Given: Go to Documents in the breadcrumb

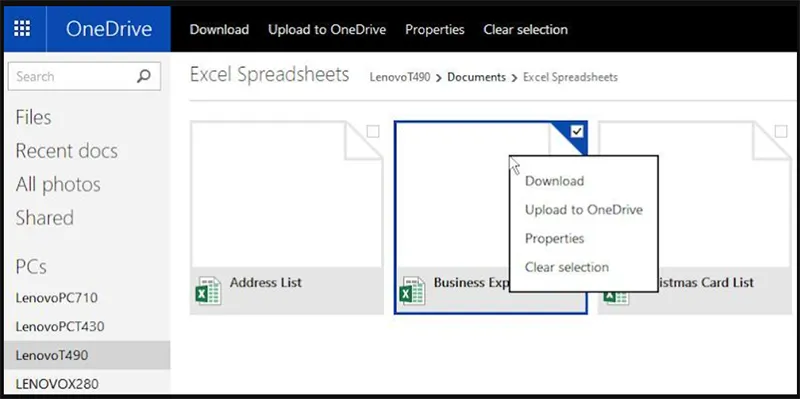Looking at the screenshot, I should [x=477, y=78].
